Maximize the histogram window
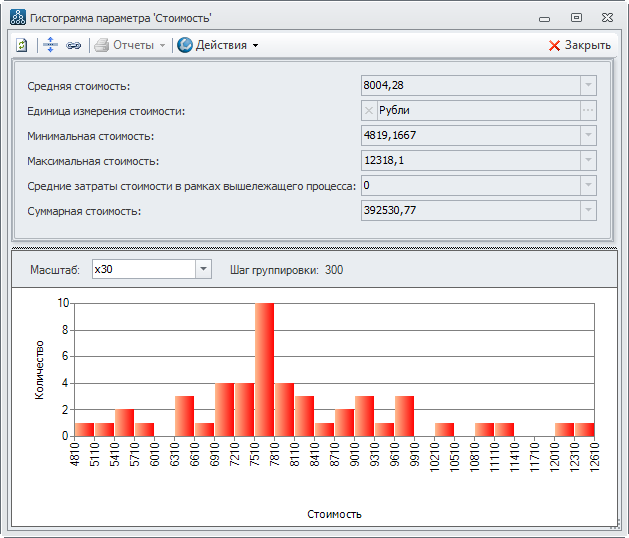 (576, 18)
